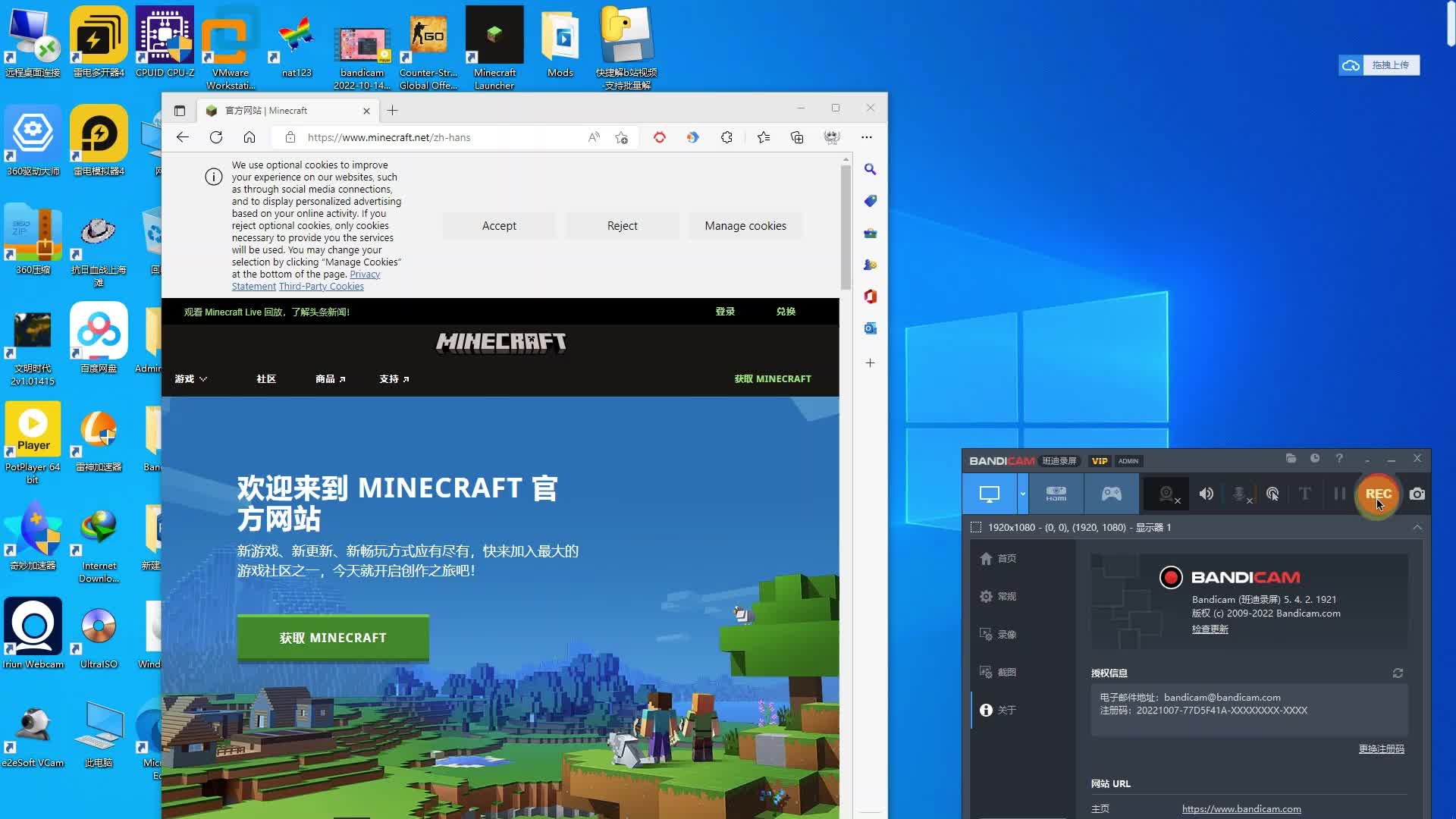Screen dimensions: 1456x819
Task: Open Edge settings and more menu
Action: coord(866,137)
